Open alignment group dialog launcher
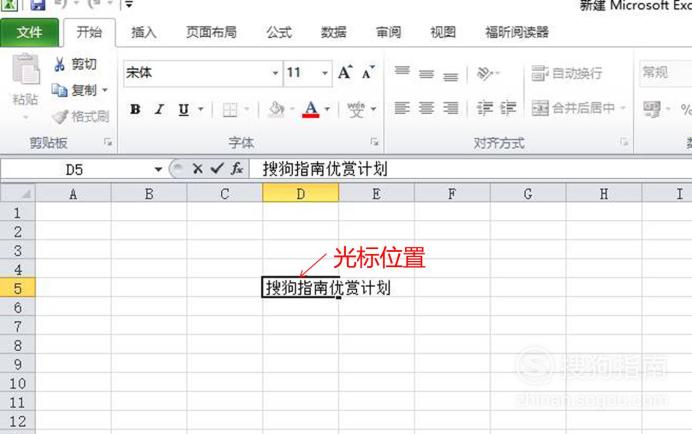The height and width of the screenshot is (434, 692). (624, 142)
